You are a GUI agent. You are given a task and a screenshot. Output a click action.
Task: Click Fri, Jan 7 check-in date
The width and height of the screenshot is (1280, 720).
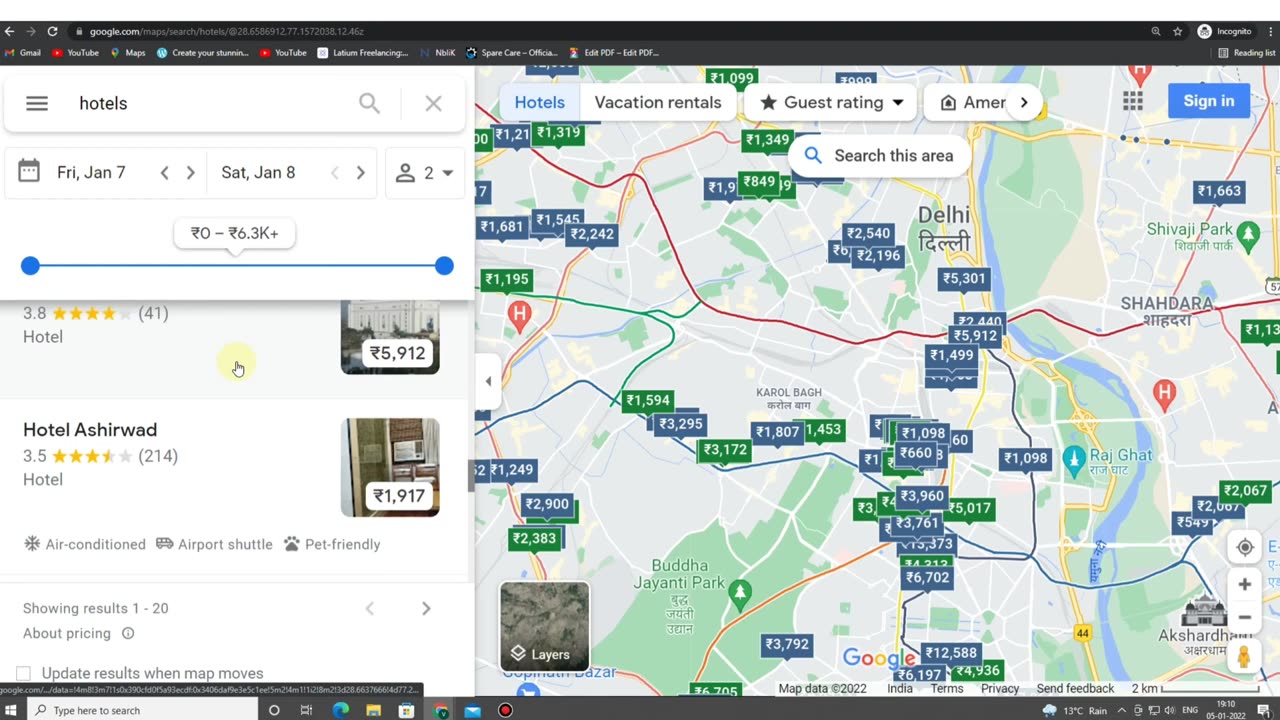pos(91,173)
